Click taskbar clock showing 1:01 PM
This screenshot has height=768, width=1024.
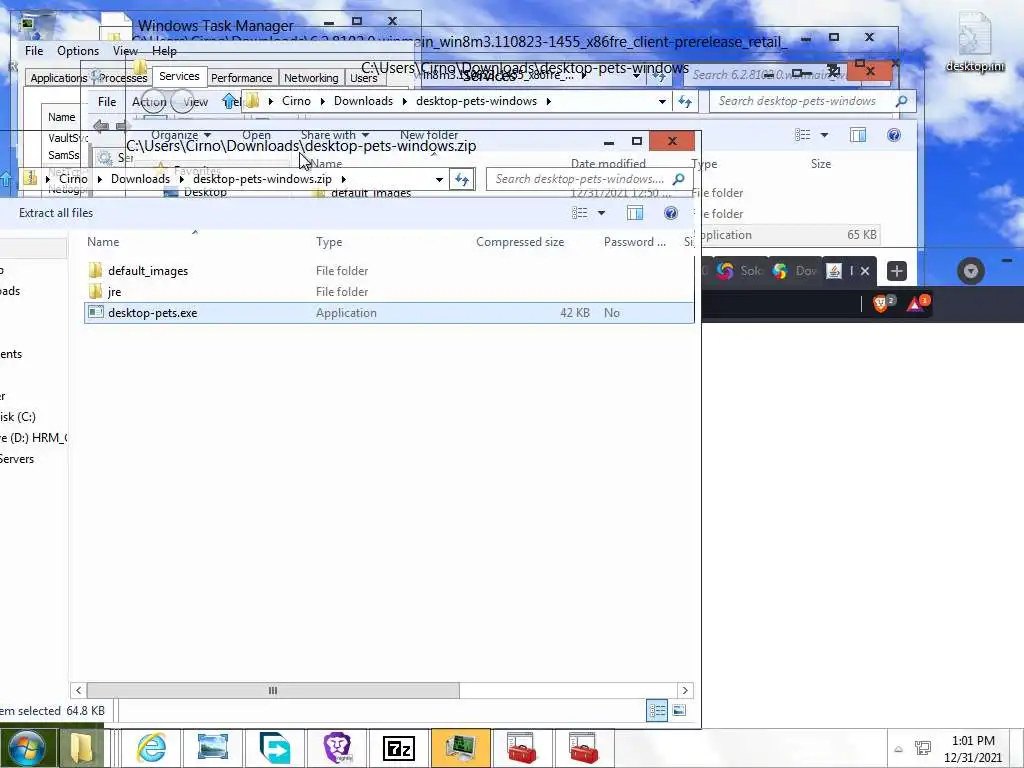(973, 749)
